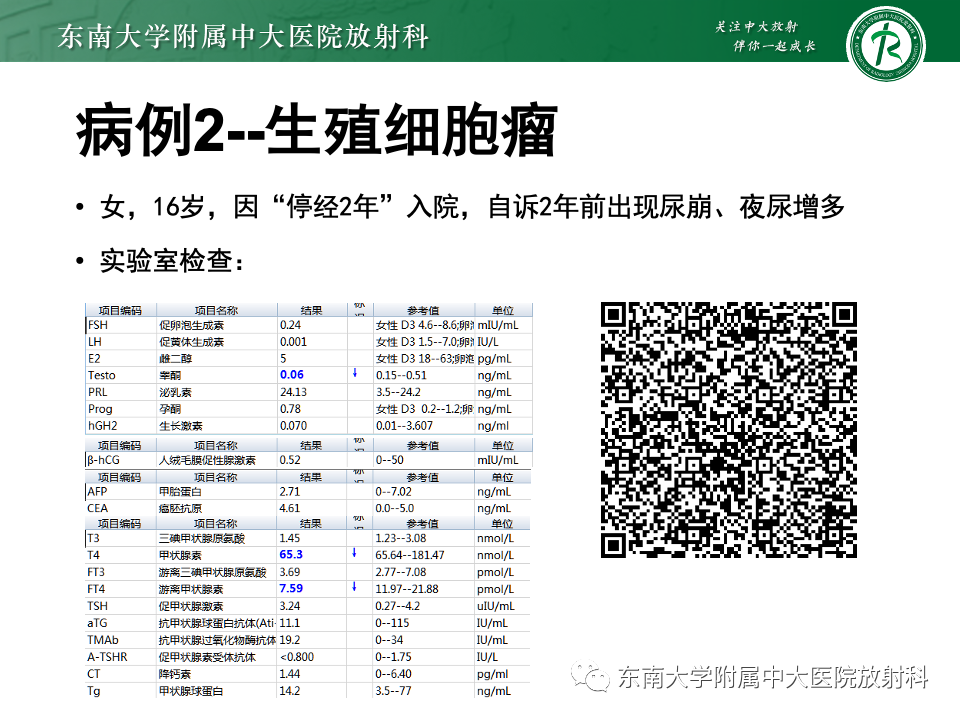Image resolution: width=960 pixels, height=720 pixels.
Task: Click the test name 降钙素
Action: coord(175,674)
